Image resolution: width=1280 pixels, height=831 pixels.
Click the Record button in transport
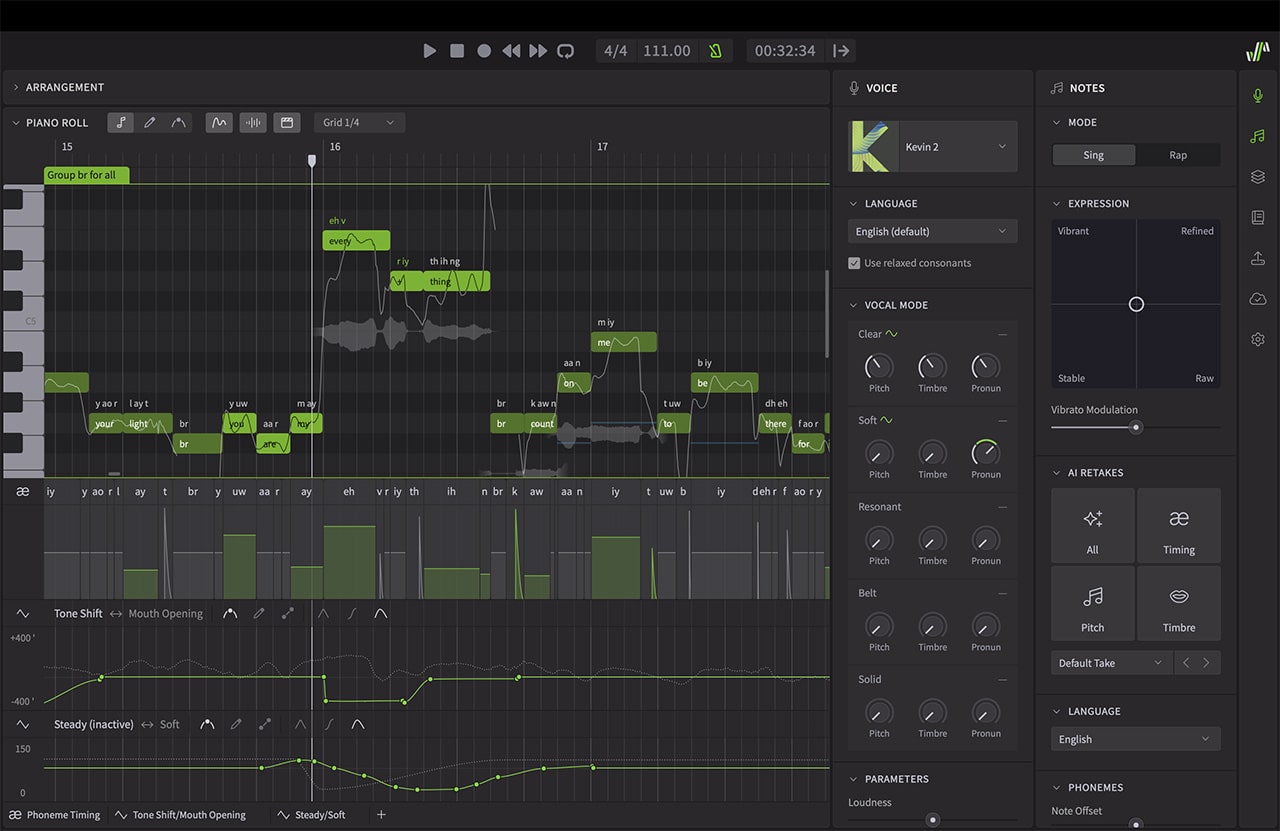pyautogui.click(x=484, y=51)
